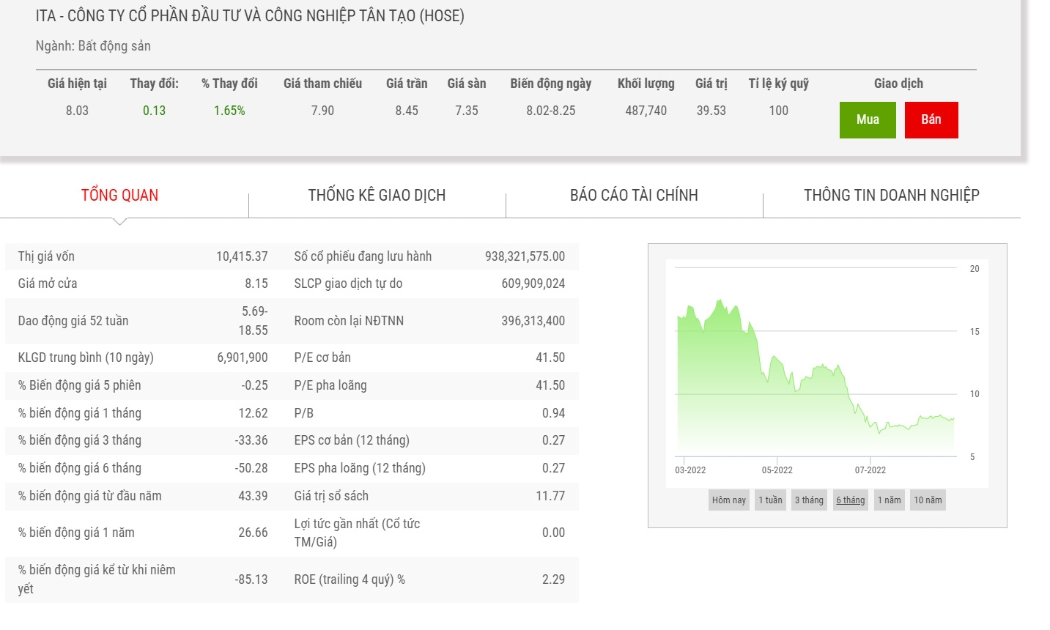1050x630 pixels.
Task: Open the THỐNG KÊ GIAO DỊCH tab
Action: pyautogui.click(x=376, y=195)
